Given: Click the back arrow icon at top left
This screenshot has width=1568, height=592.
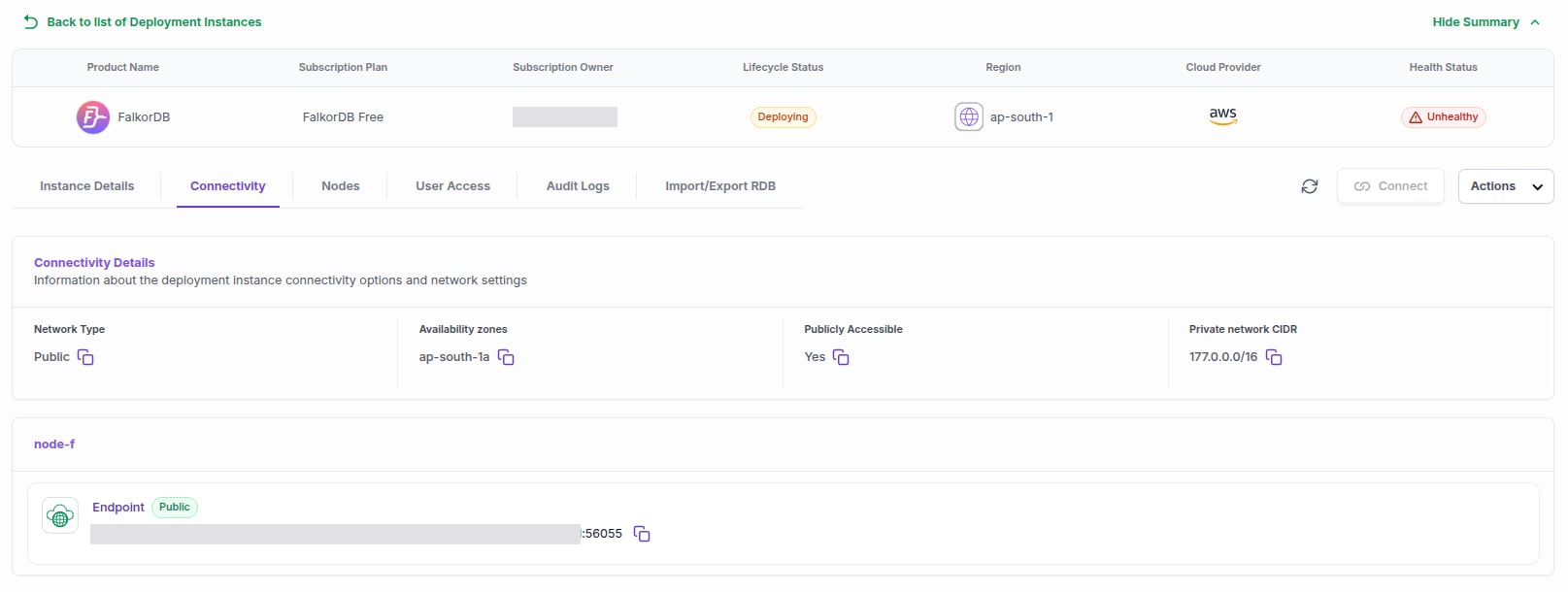Looking at the screenshot, I should 31,21.
